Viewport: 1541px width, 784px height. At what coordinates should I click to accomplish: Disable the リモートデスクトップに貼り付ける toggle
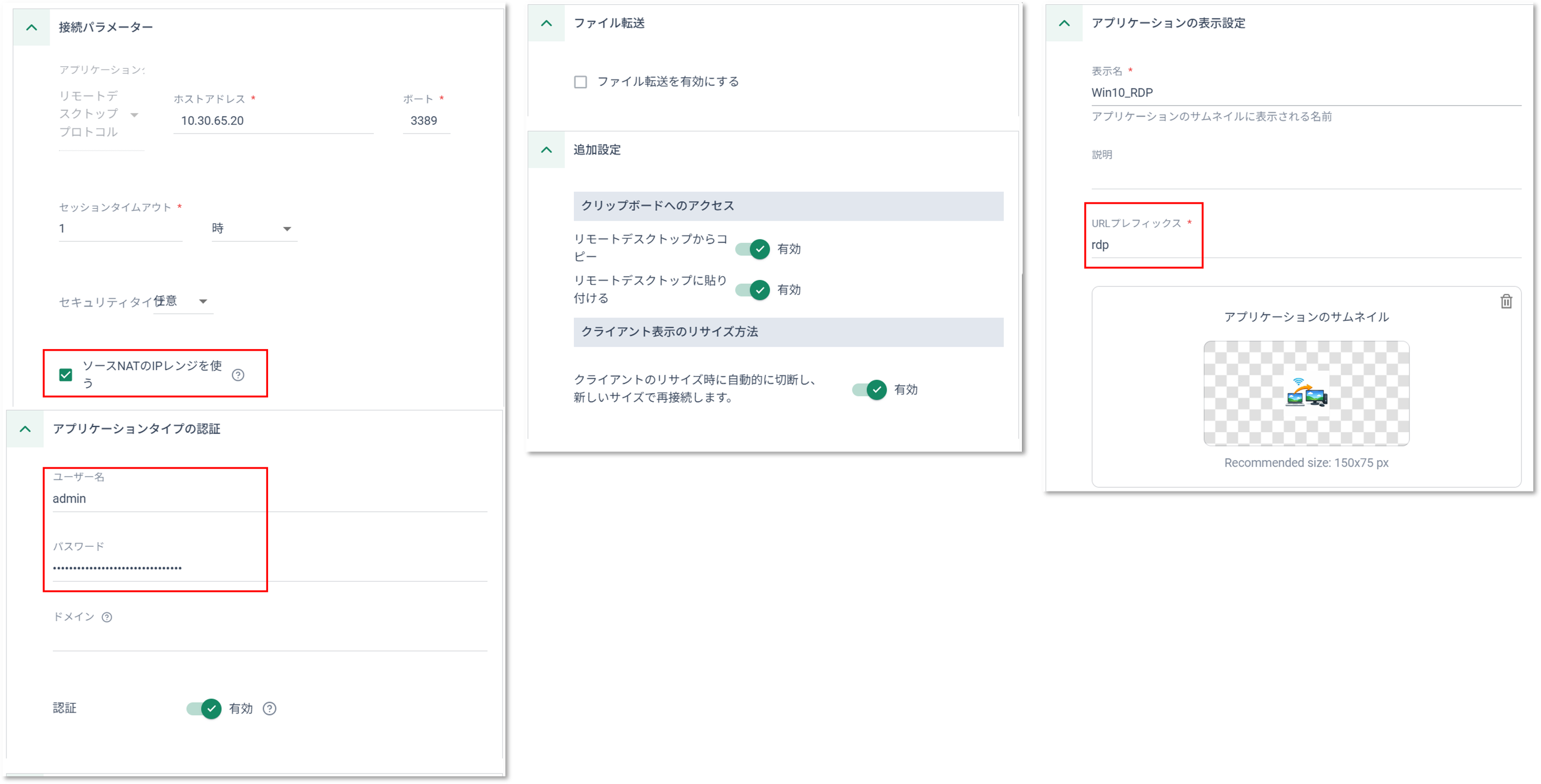pos(753,290)
